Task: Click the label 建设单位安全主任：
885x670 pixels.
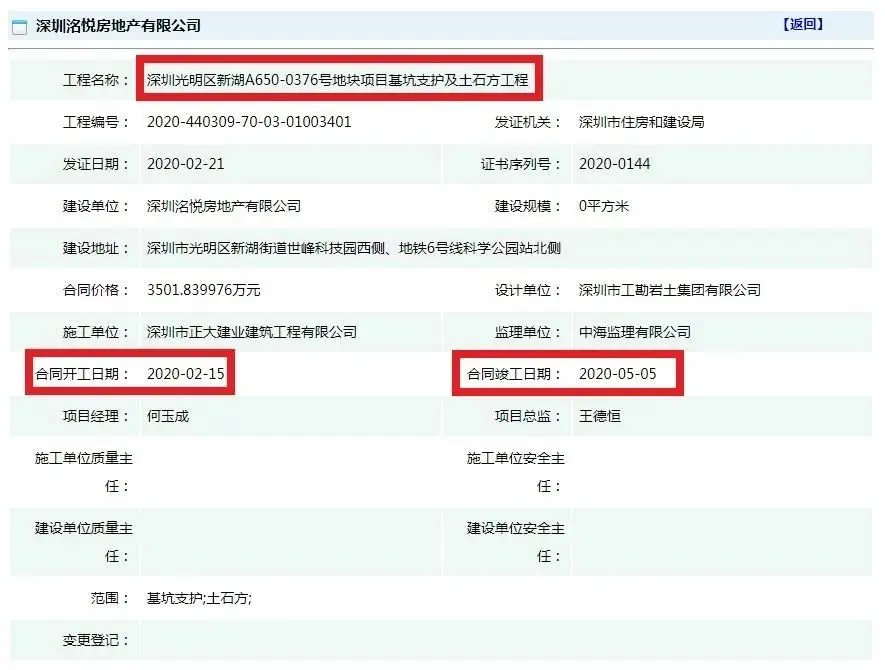Action: click(515, 542)
